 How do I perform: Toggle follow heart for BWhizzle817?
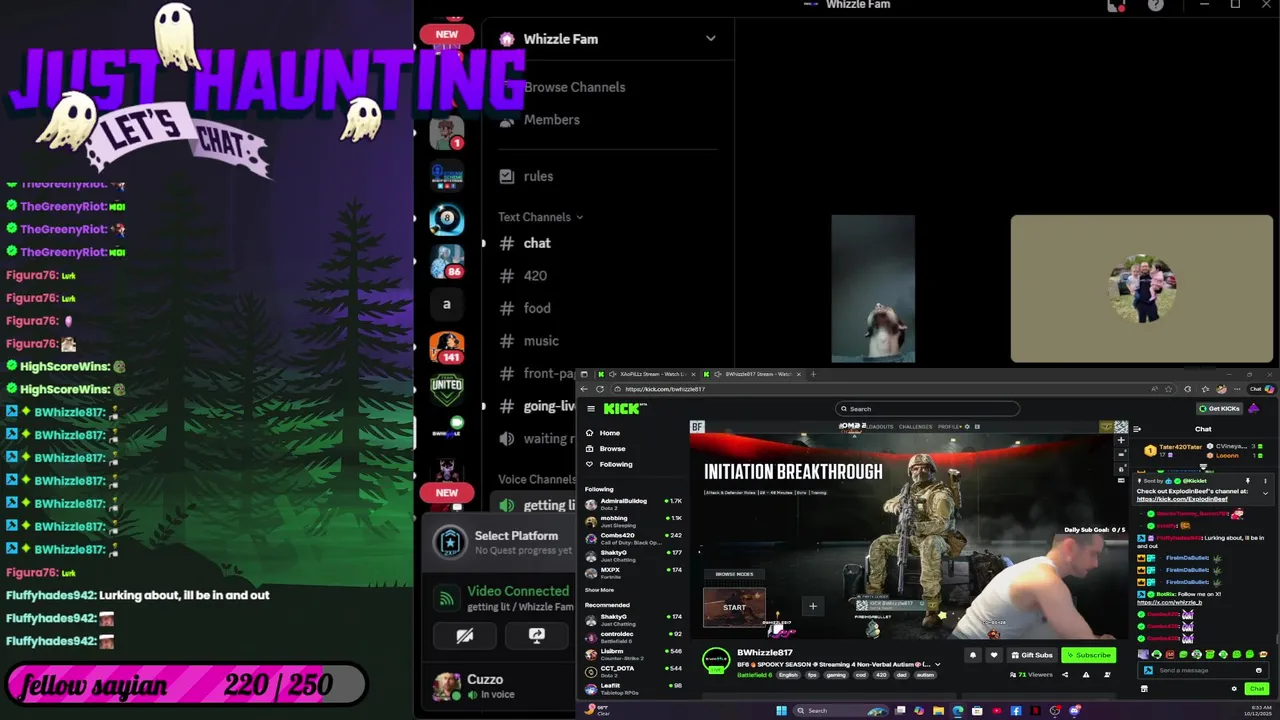(993, 655)
